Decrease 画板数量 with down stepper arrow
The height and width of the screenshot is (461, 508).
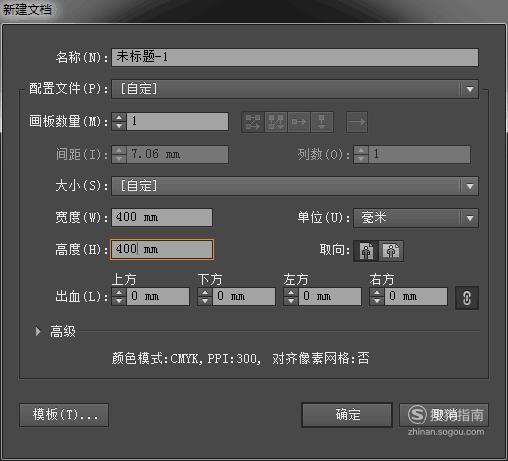tap(119, 126)
